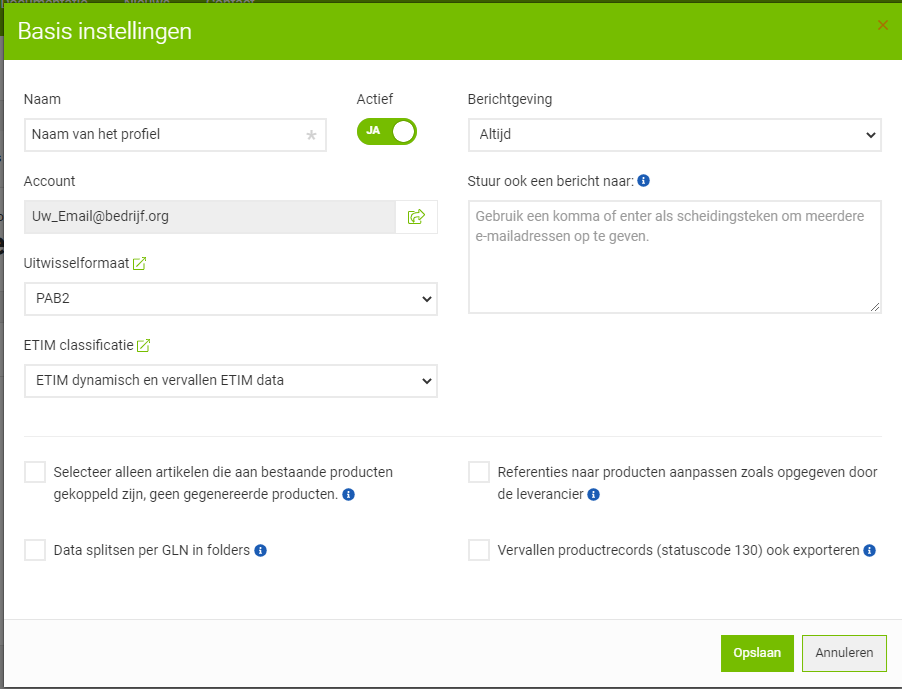Open the ETIM classificatie dropdown
Viewport: 902px width, 689px height.
point(230,380)
